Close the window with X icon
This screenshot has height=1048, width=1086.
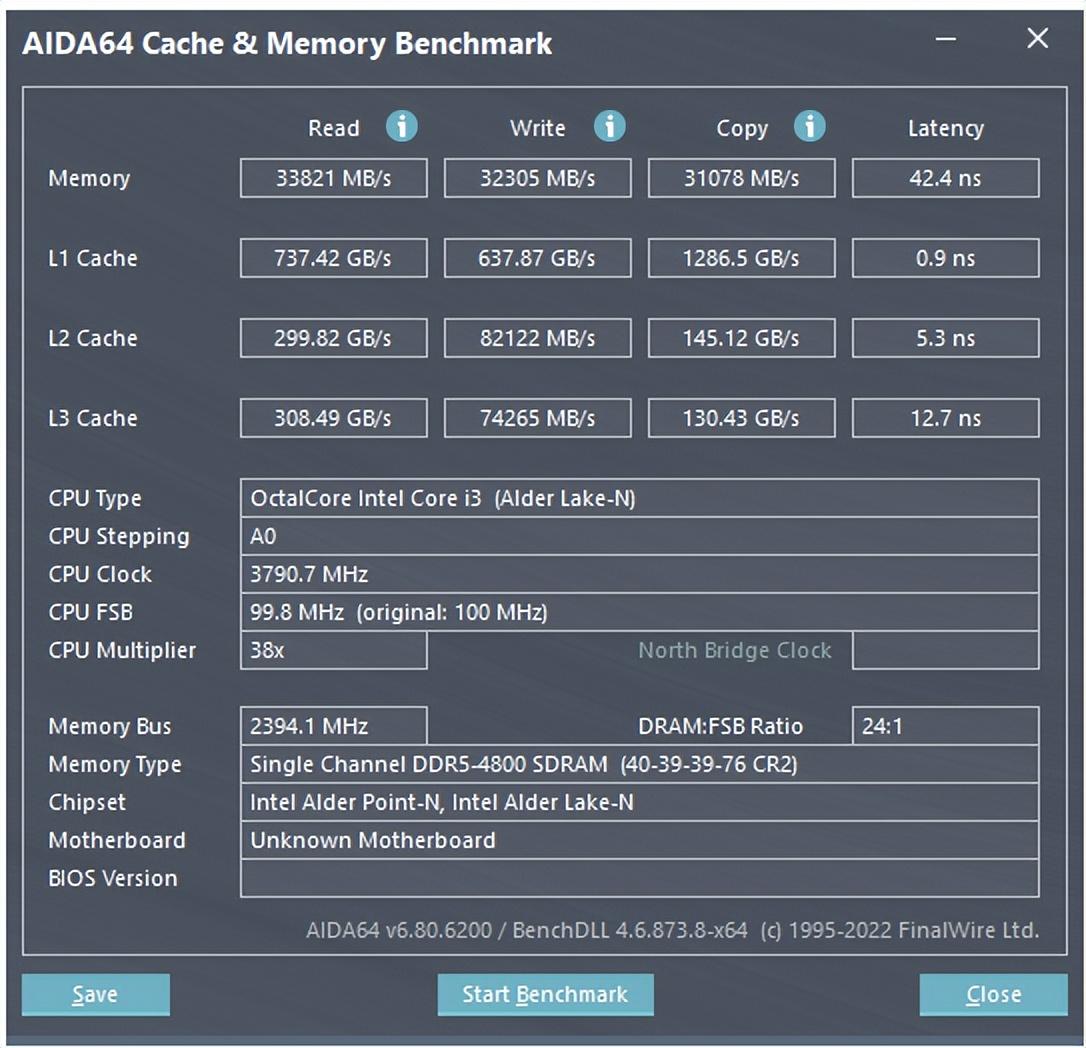pos(1037,40)
